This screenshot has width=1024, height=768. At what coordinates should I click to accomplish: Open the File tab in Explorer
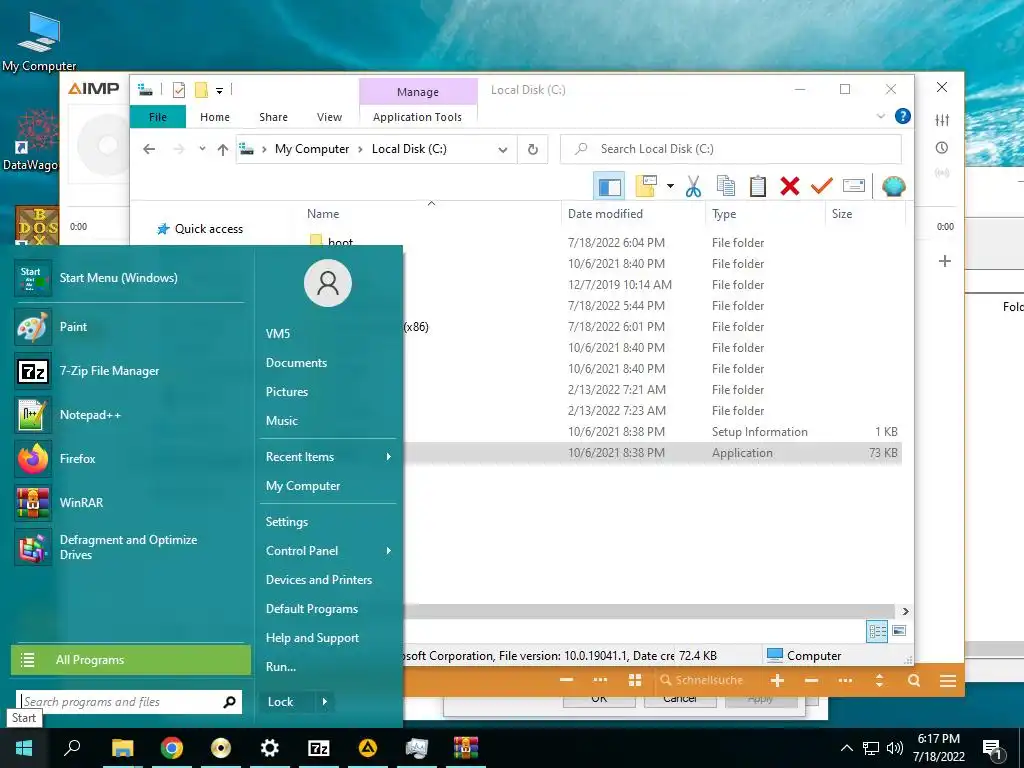157,117
